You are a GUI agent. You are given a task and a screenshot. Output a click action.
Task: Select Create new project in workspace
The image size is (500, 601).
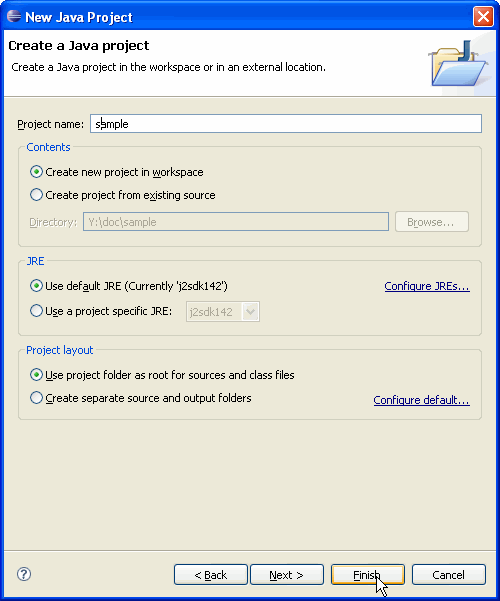[117, 172]
